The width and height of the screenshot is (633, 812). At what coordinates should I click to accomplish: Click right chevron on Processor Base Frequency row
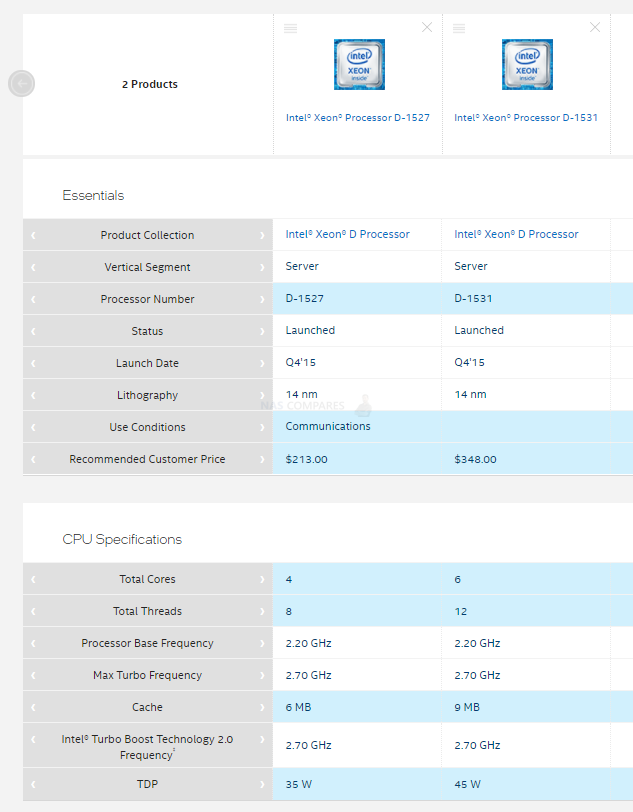click(262, 644)
